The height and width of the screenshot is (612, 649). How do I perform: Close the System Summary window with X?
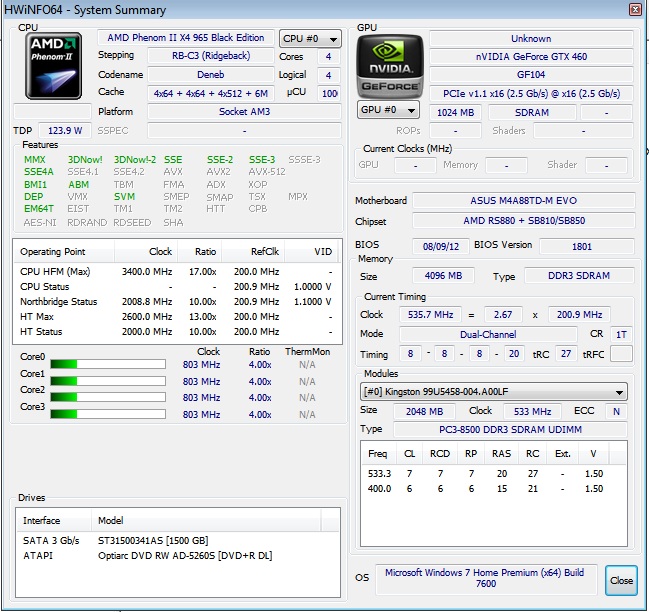[x=635, y=9]
